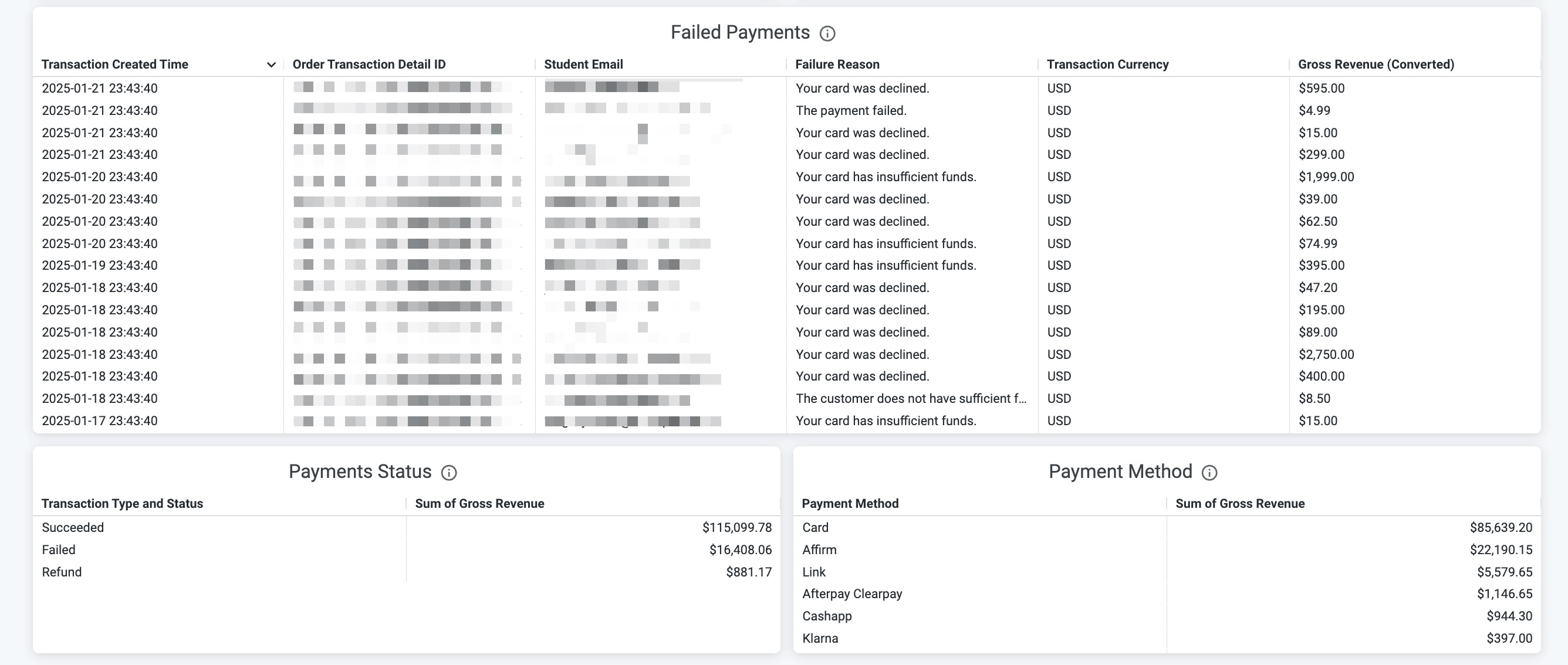Sort by Gross Revenue (Converted) header

[x=1376, y=65]
